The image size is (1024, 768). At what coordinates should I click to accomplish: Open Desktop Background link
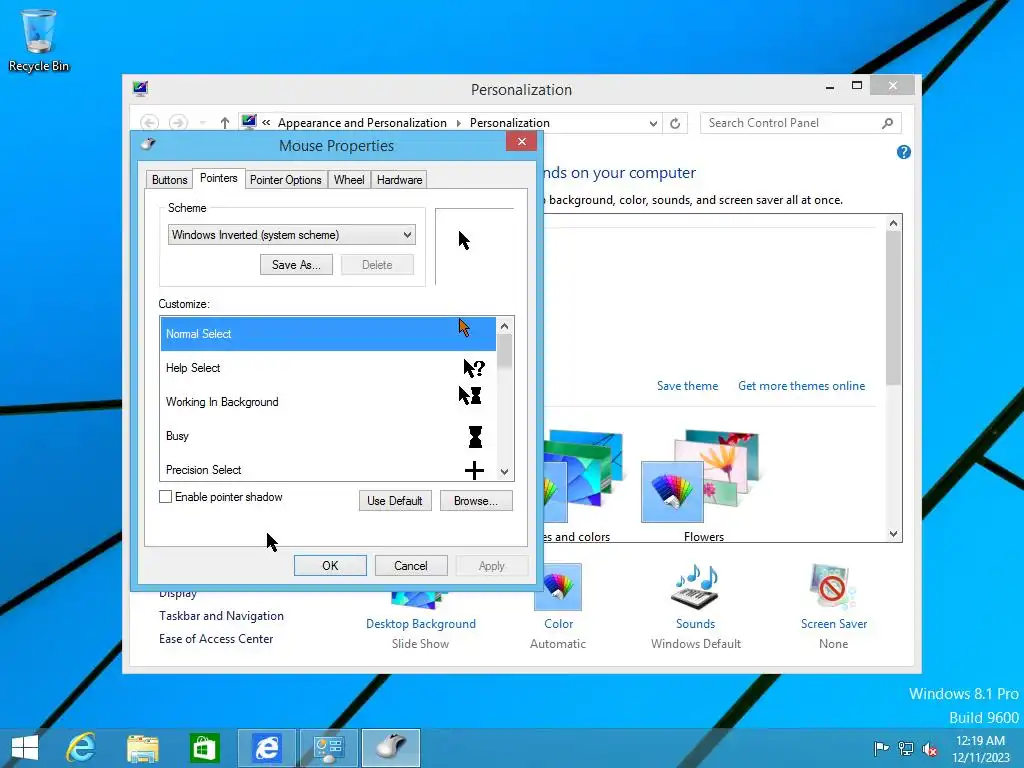point(421,624)
